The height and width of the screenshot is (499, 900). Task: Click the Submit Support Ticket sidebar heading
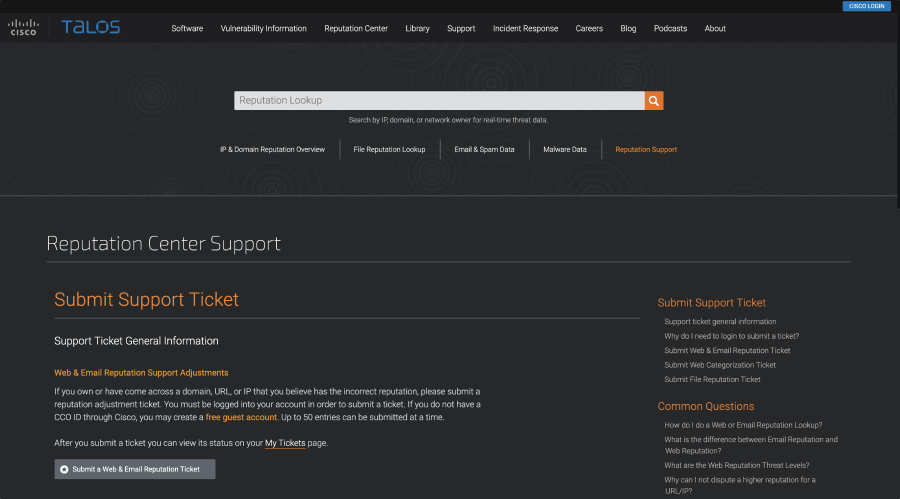(x=711, y=303)
